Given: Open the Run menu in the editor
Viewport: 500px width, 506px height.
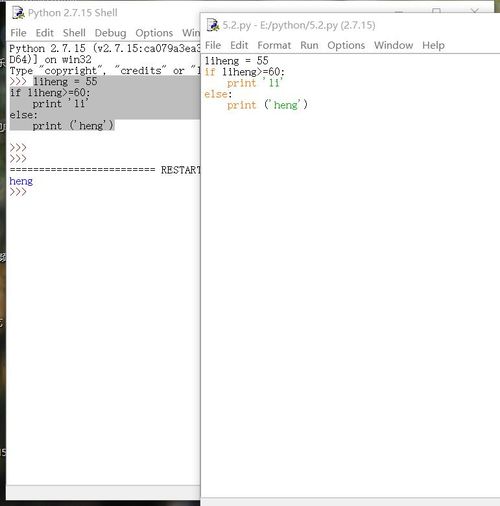Looking at the screenshot, I should point(309,45).
